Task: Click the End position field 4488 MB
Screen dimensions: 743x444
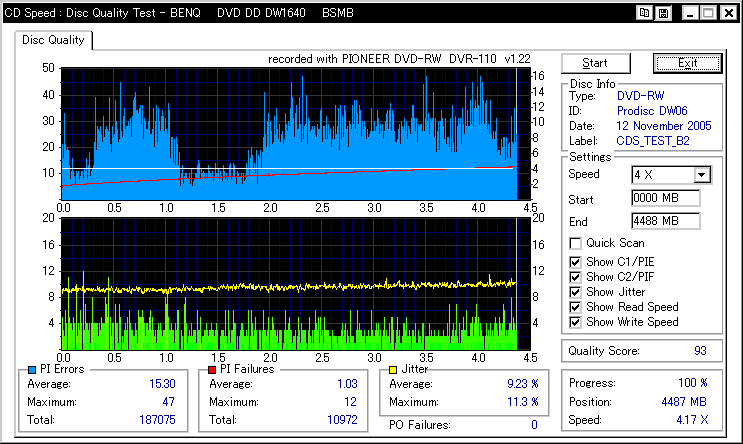Action: pyautogui.click(x=665, y=221)
